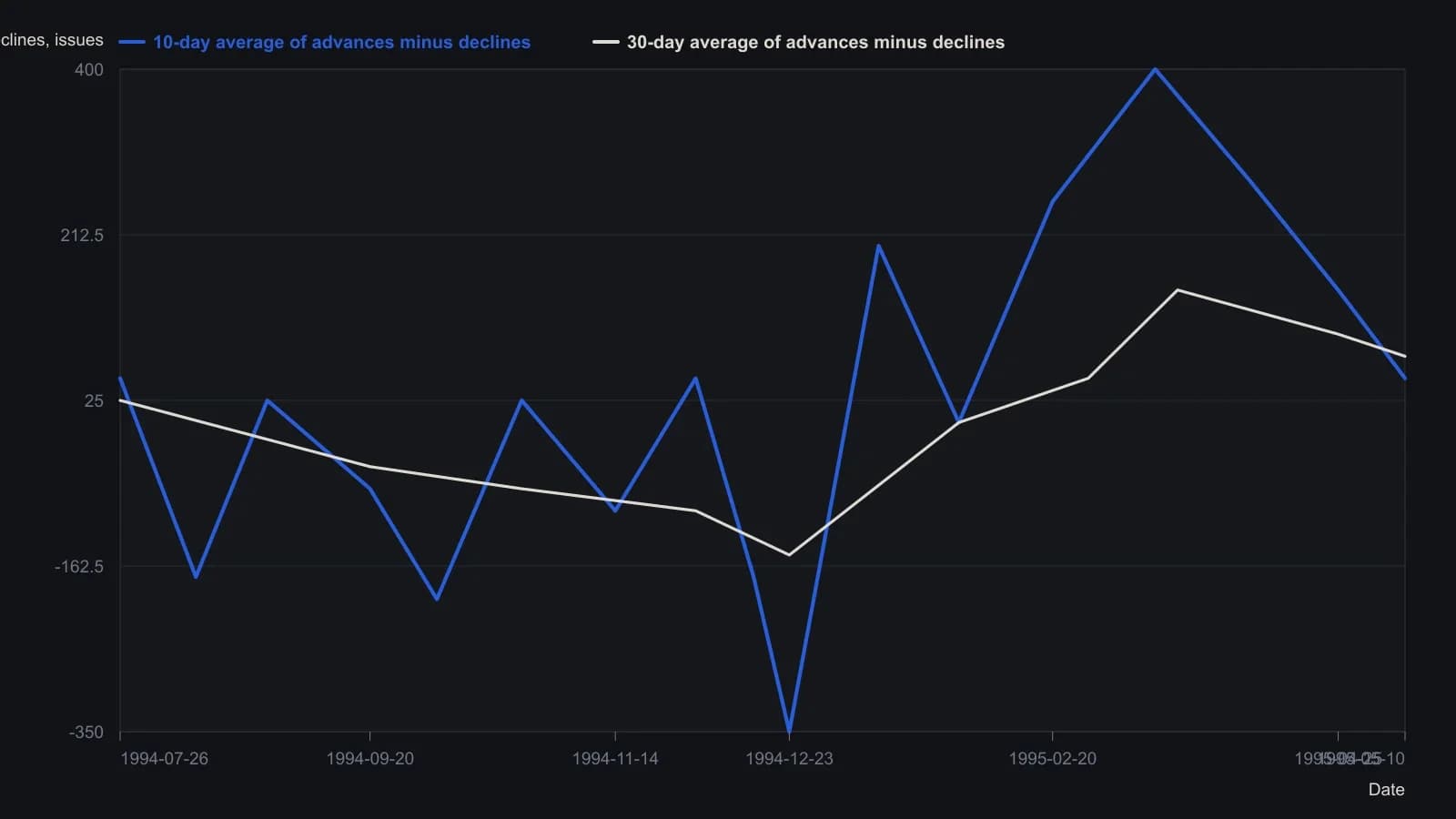Click the truncated 'clines, issues' y-axis title
This screenshot has width=1456, height=819.
[52, 40]
